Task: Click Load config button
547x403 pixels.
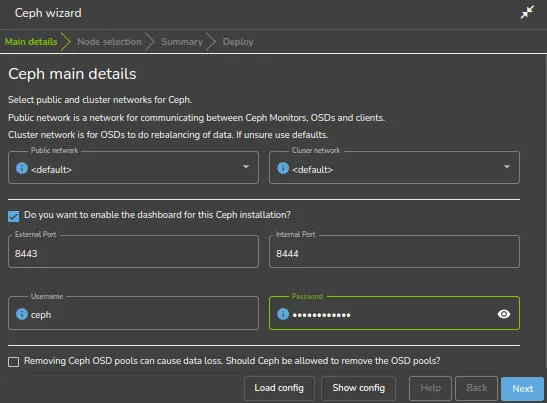Action: 279,388
